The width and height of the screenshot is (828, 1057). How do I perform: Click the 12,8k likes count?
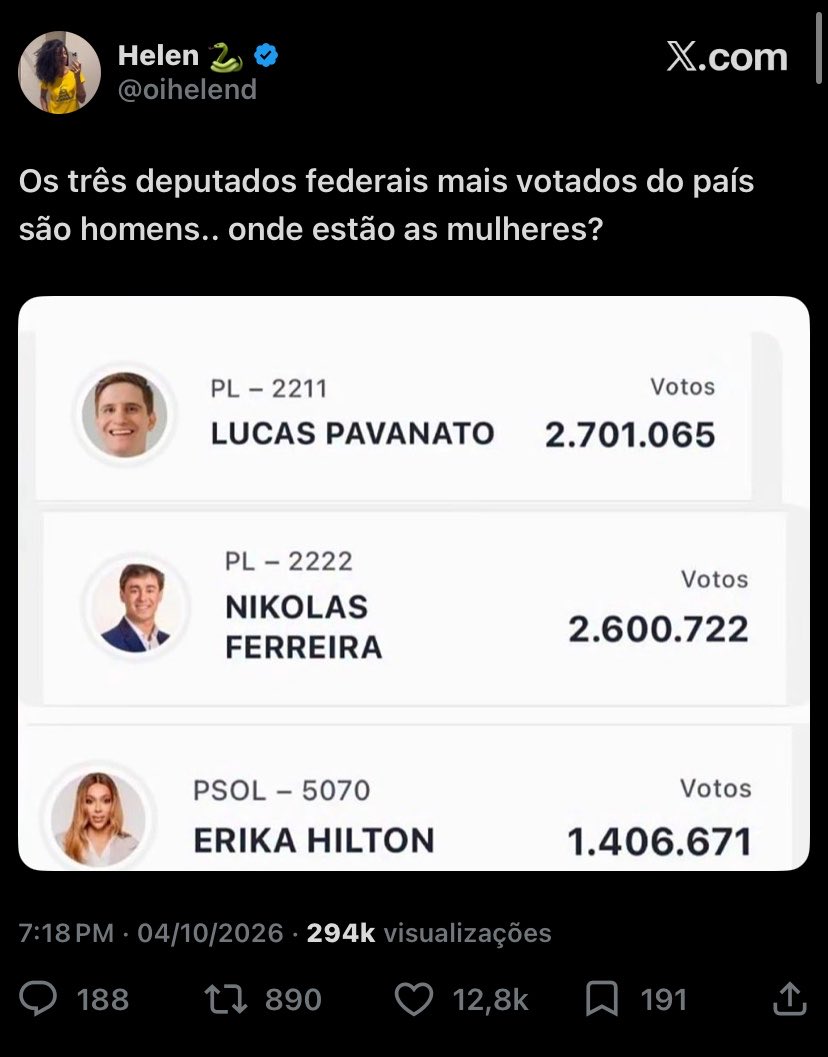tap(490, 1000)
